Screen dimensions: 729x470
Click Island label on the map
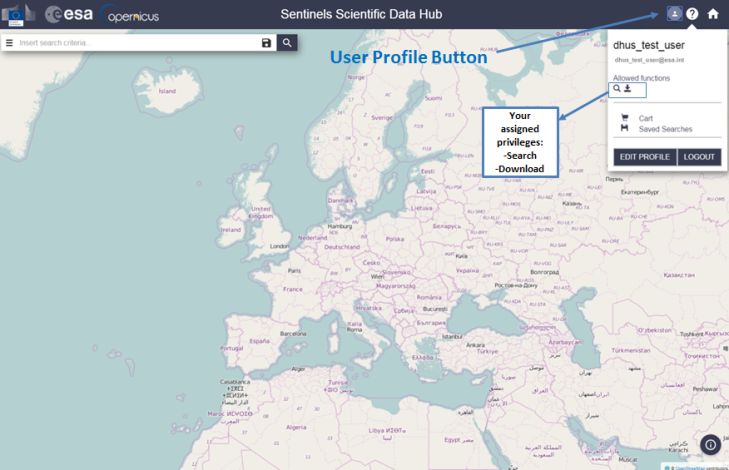[x=167, y=91]
